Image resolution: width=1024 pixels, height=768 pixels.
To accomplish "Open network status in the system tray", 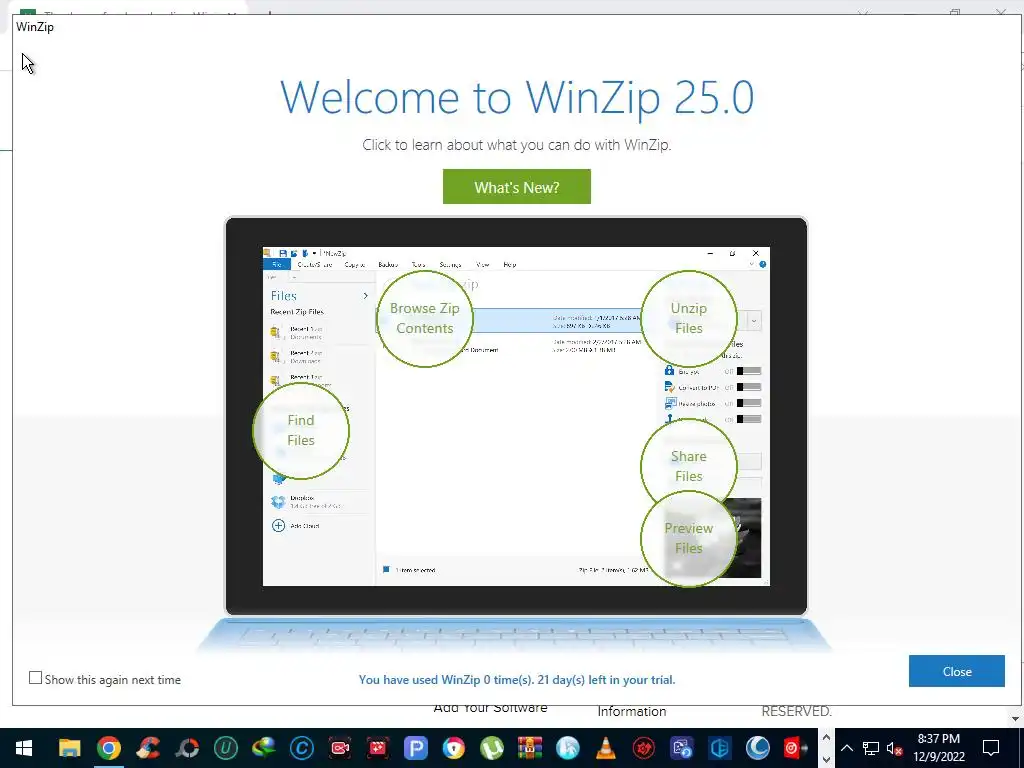I will [x=871, y=748].
